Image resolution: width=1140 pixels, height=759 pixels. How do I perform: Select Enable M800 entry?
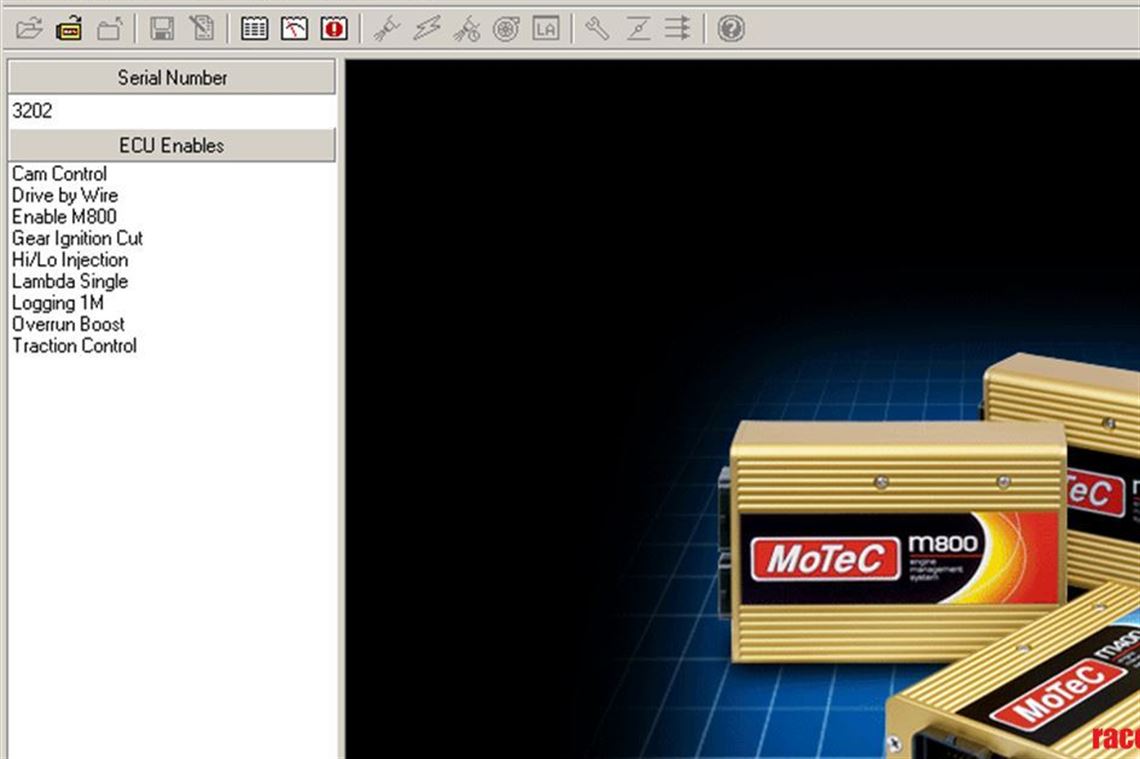(x=64, y=217)
